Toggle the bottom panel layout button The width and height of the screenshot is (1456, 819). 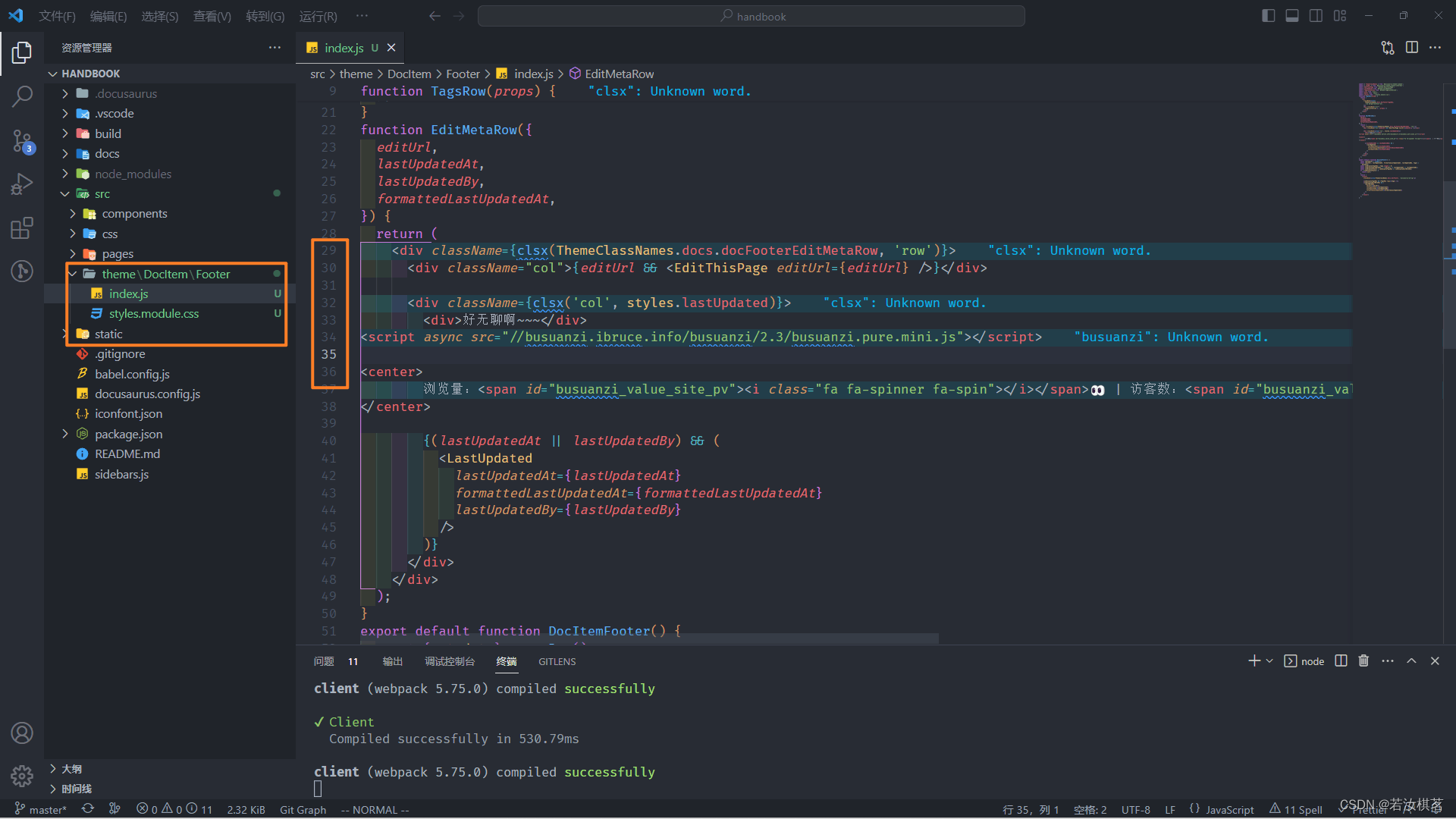(x=1292, y=16)
